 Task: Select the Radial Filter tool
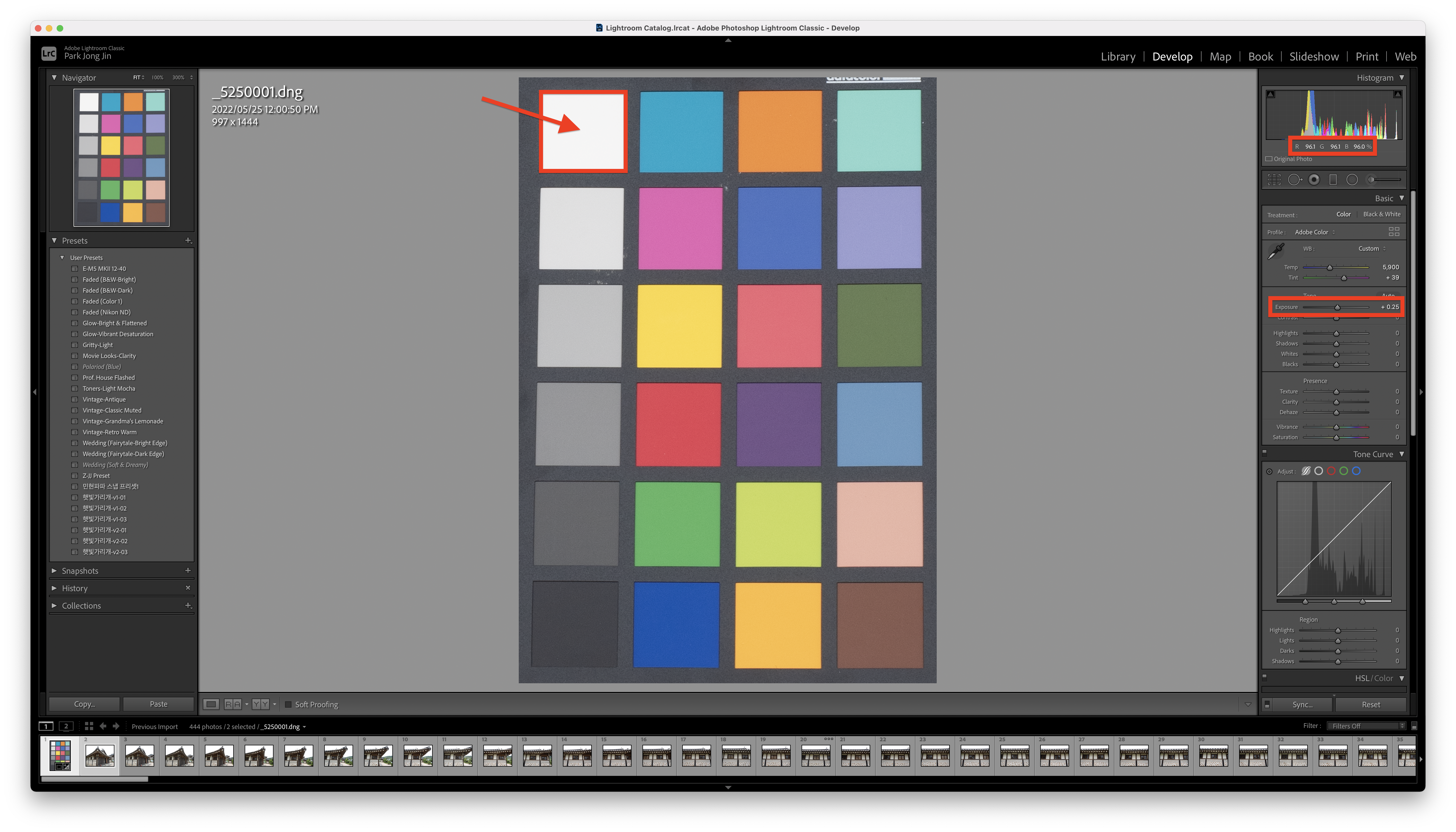pos(1351,180)
